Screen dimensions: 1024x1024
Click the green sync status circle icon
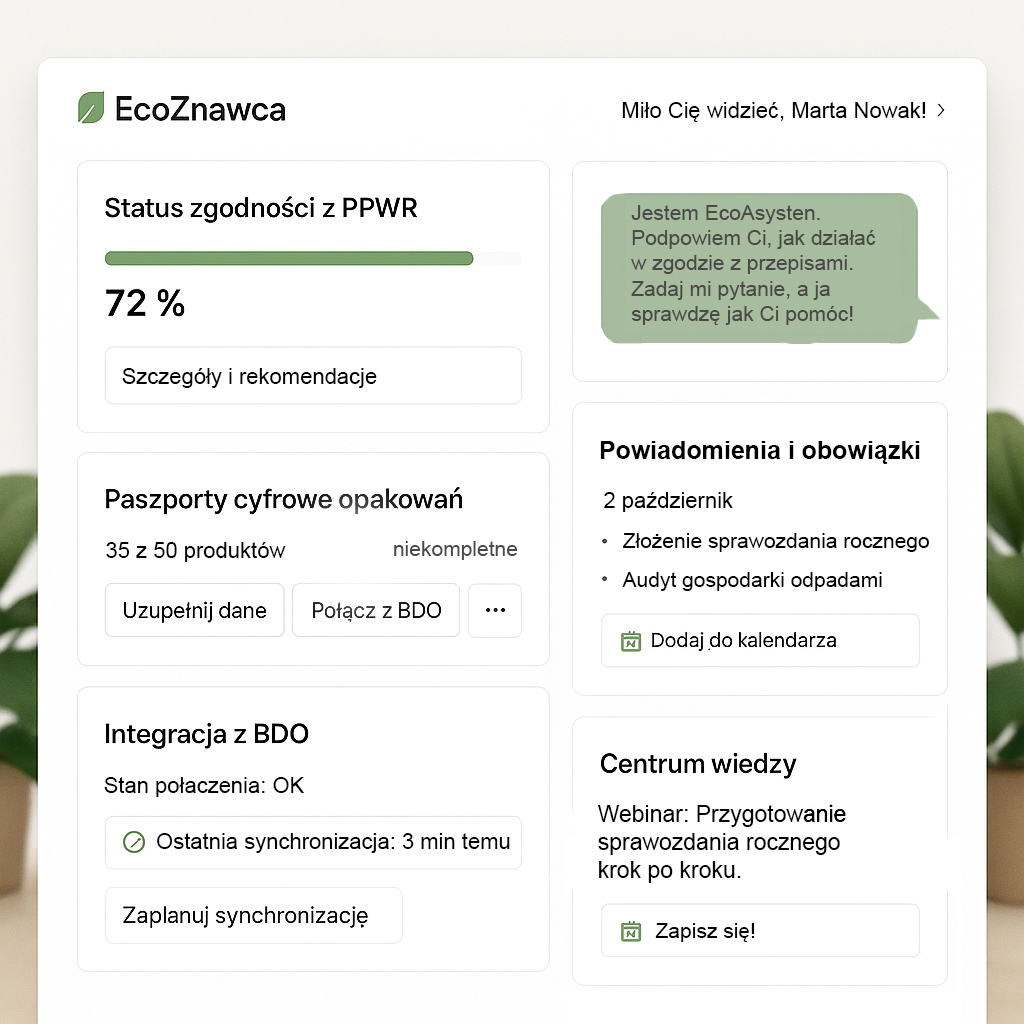click(x=134, y=842)
